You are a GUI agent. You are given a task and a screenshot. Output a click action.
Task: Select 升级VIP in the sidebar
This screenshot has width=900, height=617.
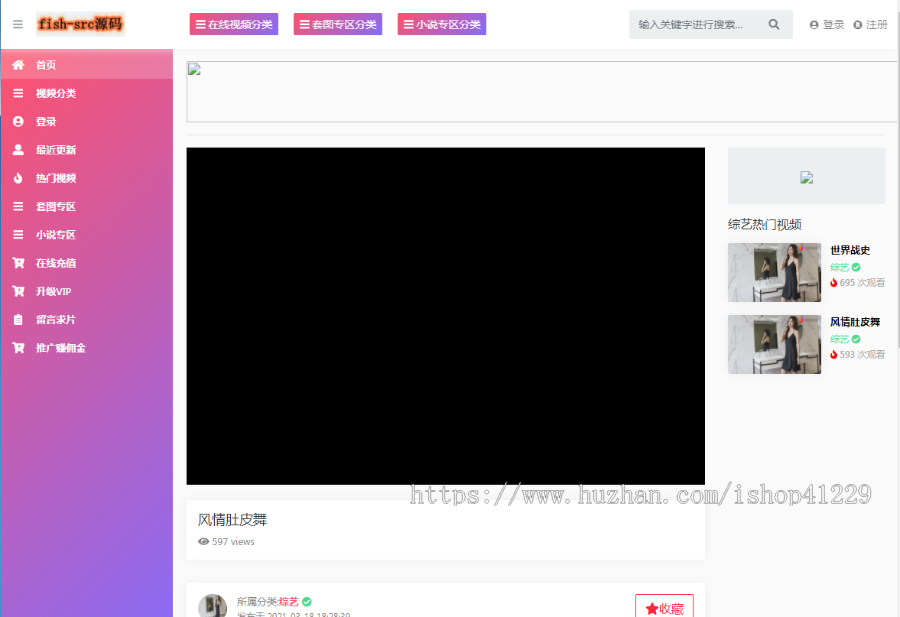[x=87, y=291]
